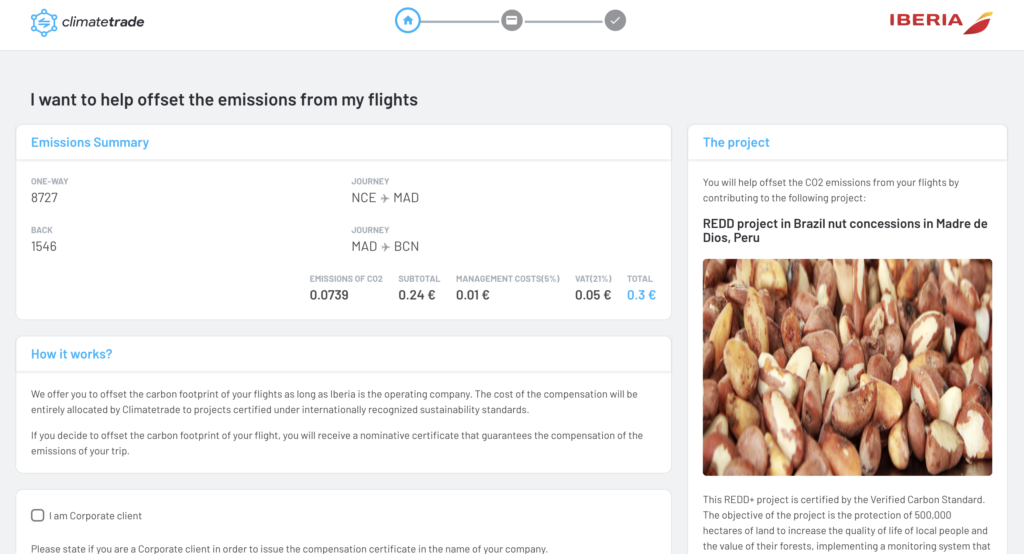The width and height of the screenshot is (1024, 554).
Task: Click the Iberia airline logo
Action: (x=940, y=22)
